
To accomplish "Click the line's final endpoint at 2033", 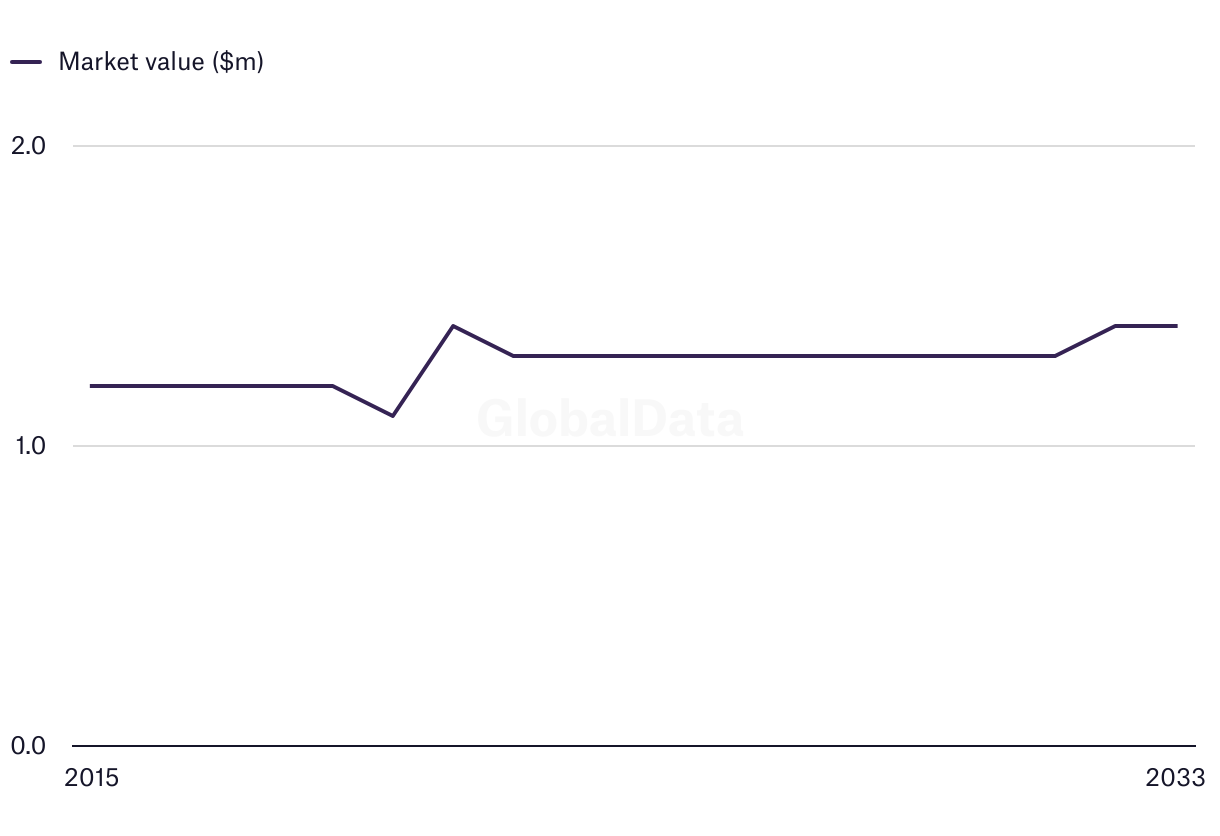I will (1176, 326).
